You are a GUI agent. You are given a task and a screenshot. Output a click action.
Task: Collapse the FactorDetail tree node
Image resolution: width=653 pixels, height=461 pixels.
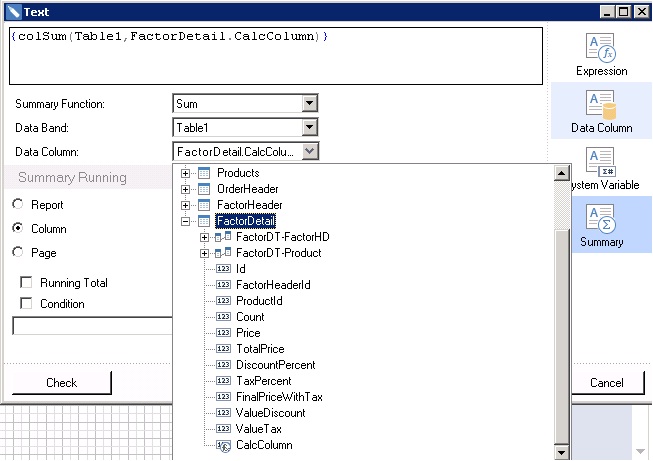(185, 221)
